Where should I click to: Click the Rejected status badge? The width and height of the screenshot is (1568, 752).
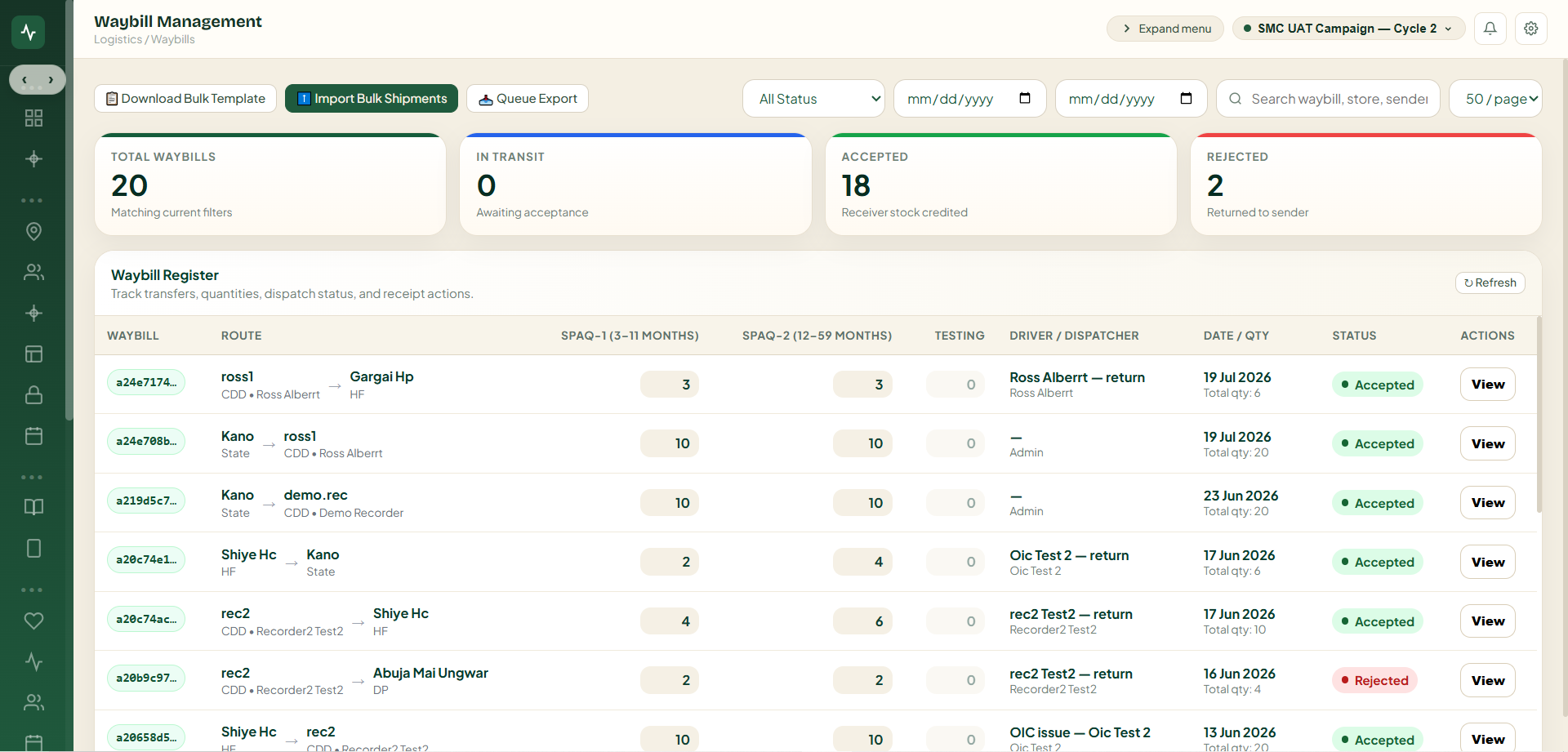click(x=1374, y=680)
